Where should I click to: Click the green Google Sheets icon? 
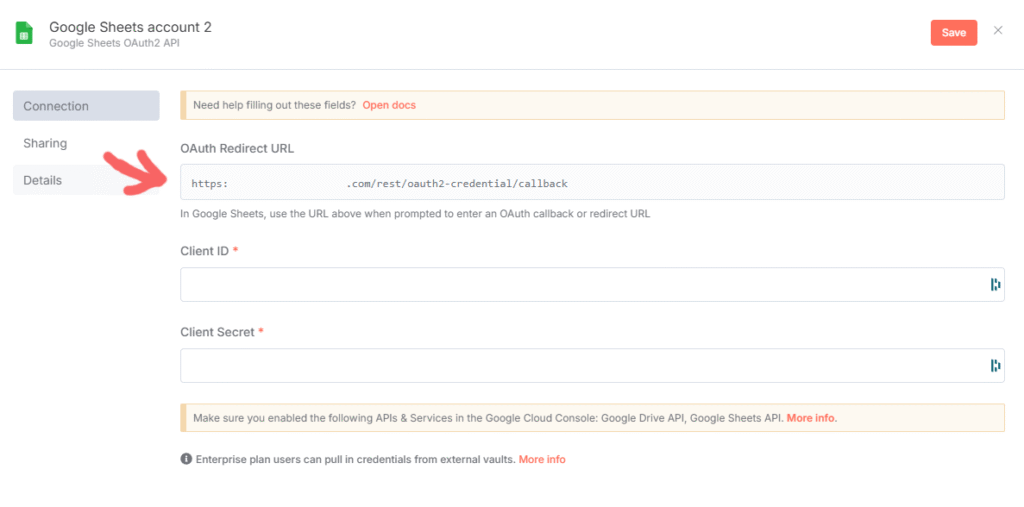point(24,33)
